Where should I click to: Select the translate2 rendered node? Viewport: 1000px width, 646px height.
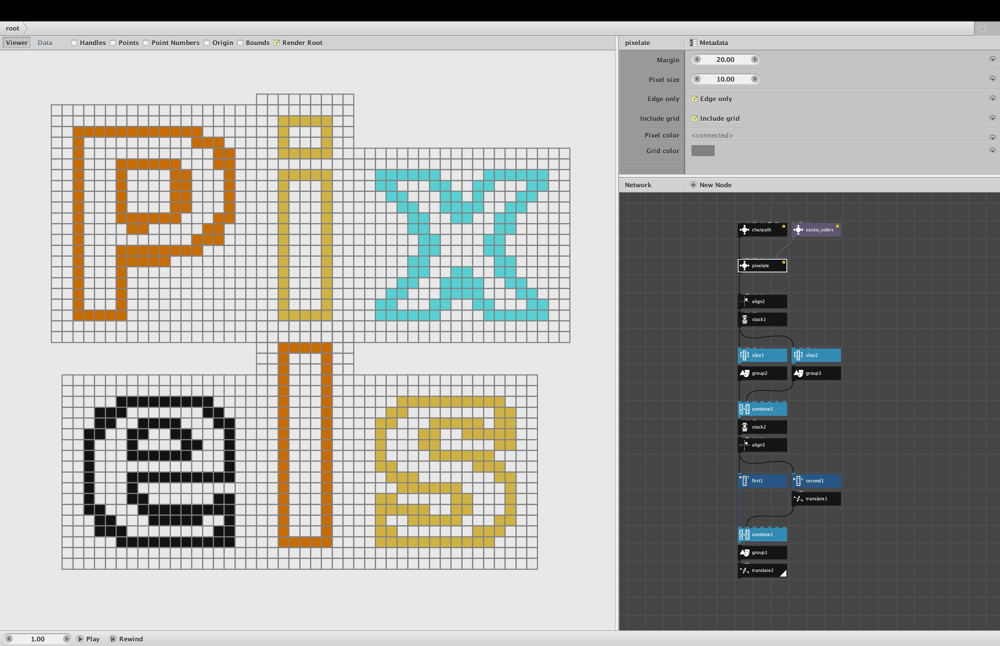click(762, 570)
